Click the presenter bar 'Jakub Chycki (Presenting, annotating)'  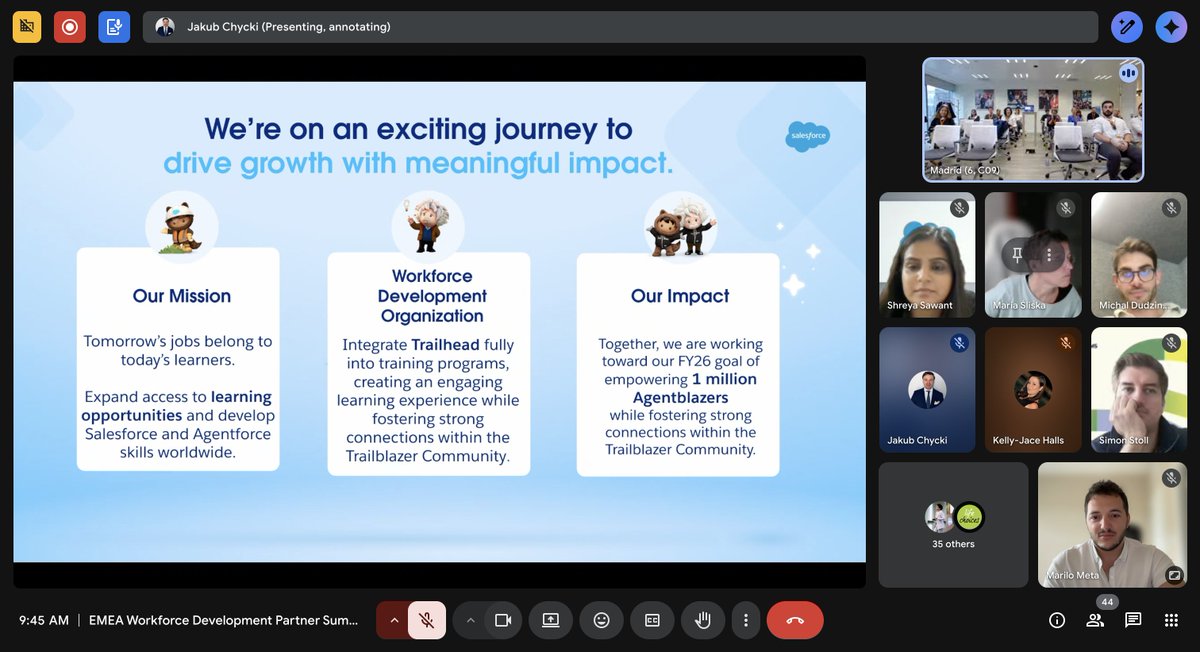point(620,27)
